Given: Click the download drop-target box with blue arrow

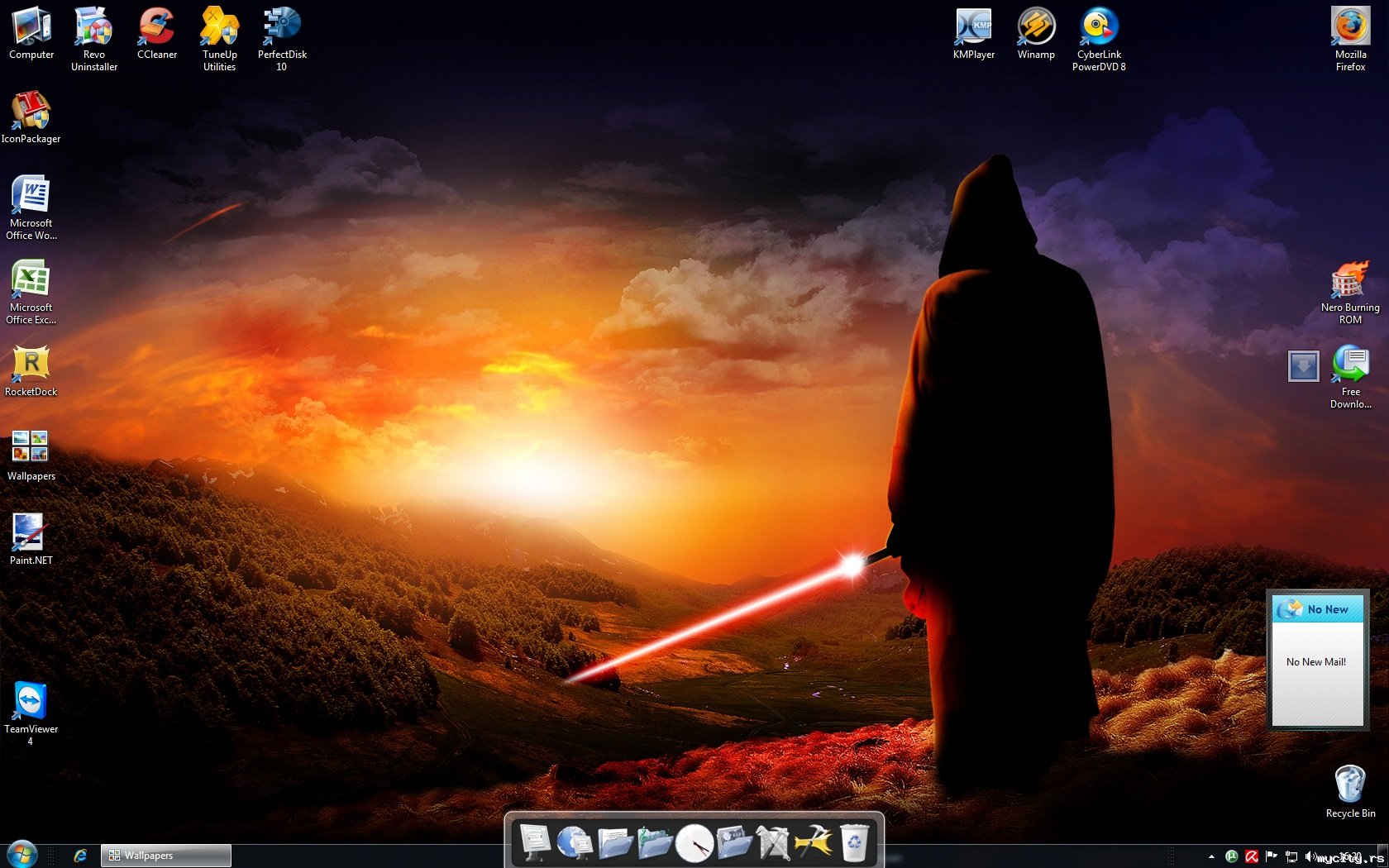Looking at the screenshot, I should pyautogui.click(x=1304, y=366).
